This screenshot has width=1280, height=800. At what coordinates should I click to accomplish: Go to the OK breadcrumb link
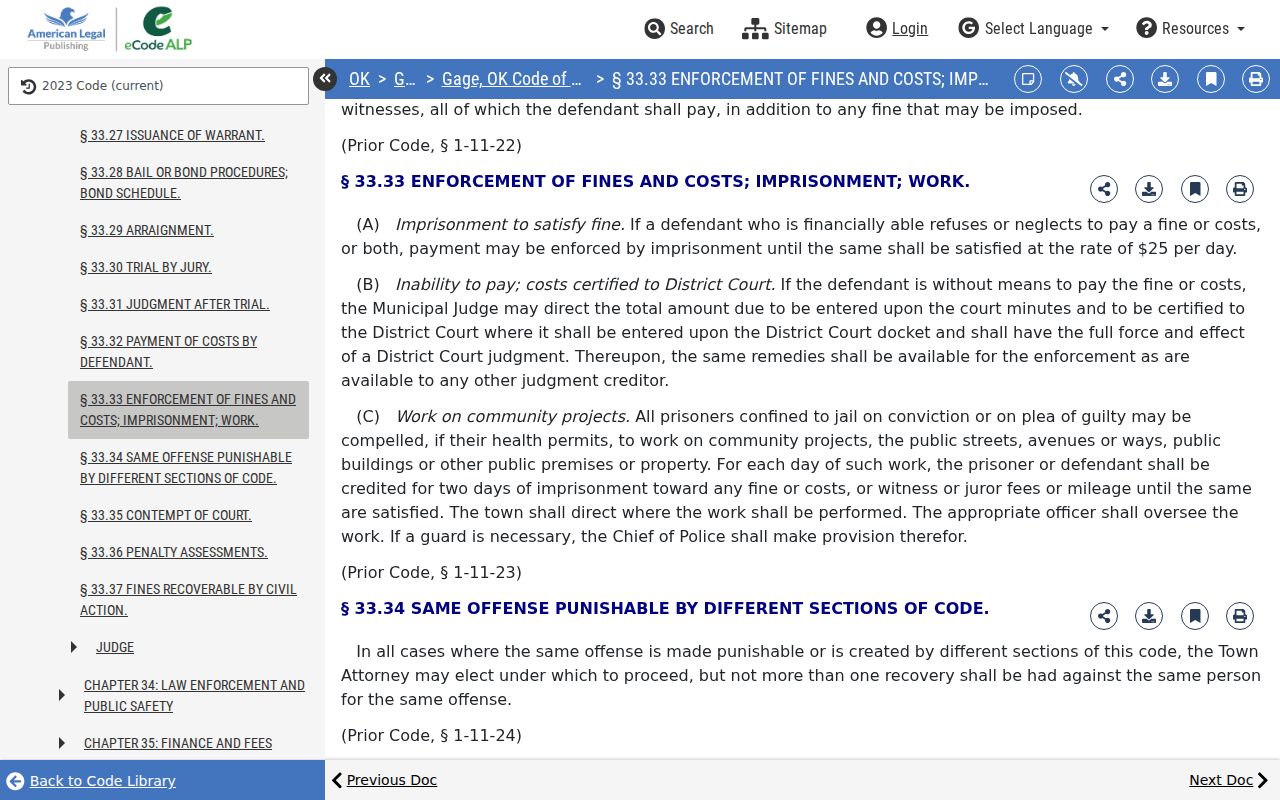click(x=359, y=79)
